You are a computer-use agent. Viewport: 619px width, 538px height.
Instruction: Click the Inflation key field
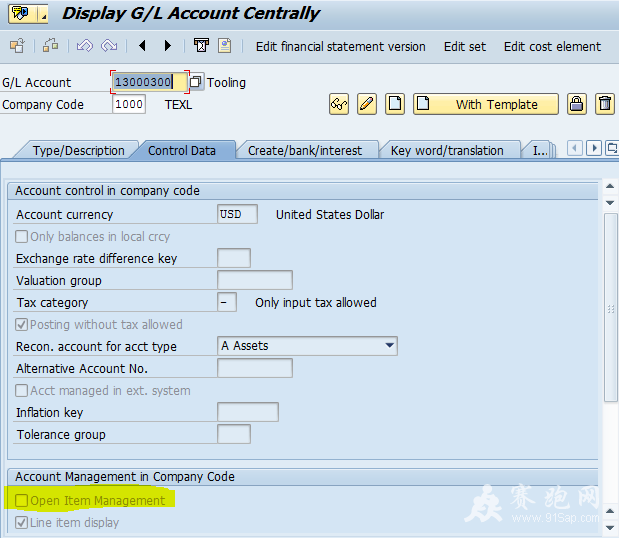[x=248, y=412]
